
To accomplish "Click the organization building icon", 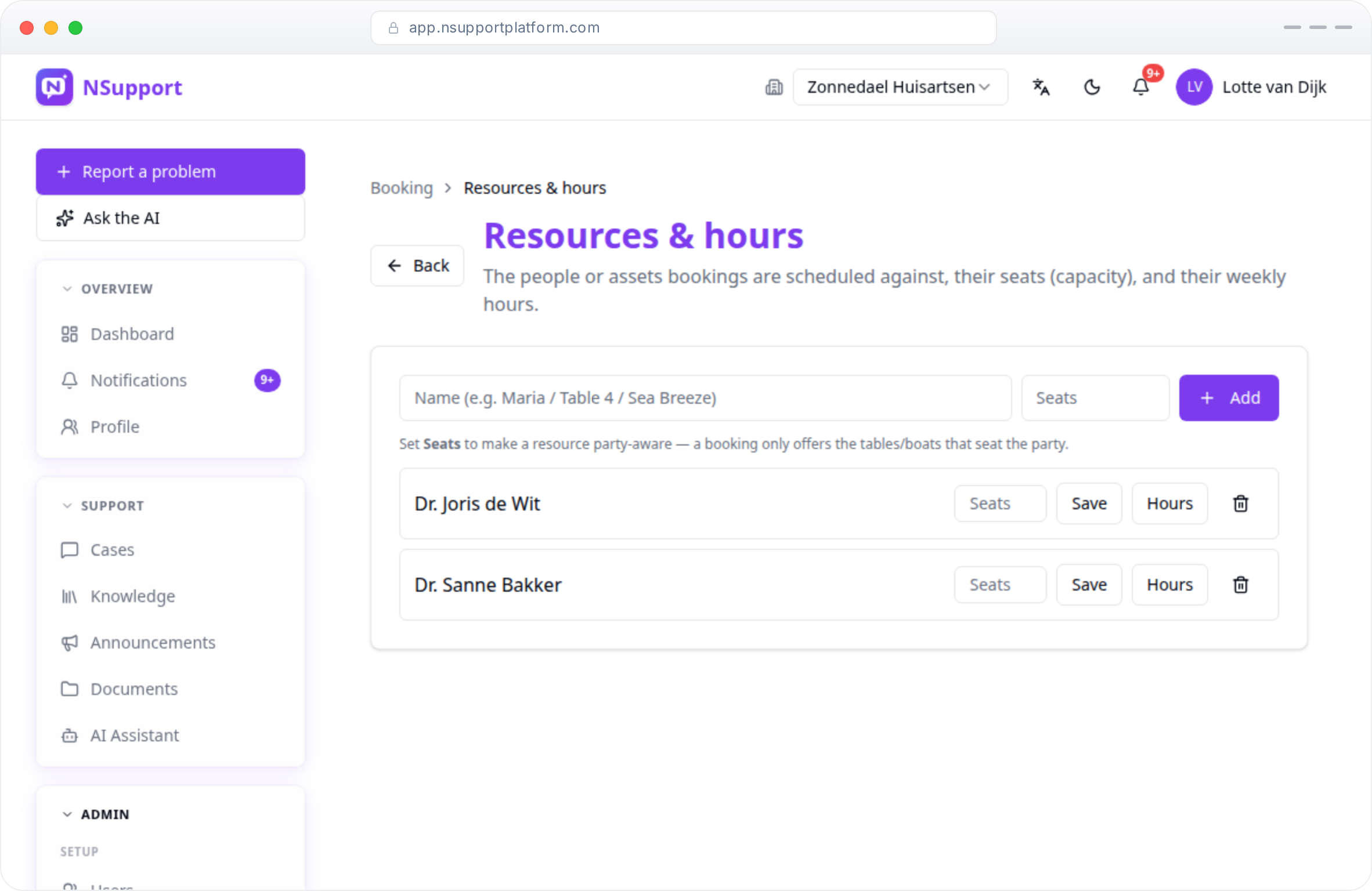I will click(x=774, y=87).
